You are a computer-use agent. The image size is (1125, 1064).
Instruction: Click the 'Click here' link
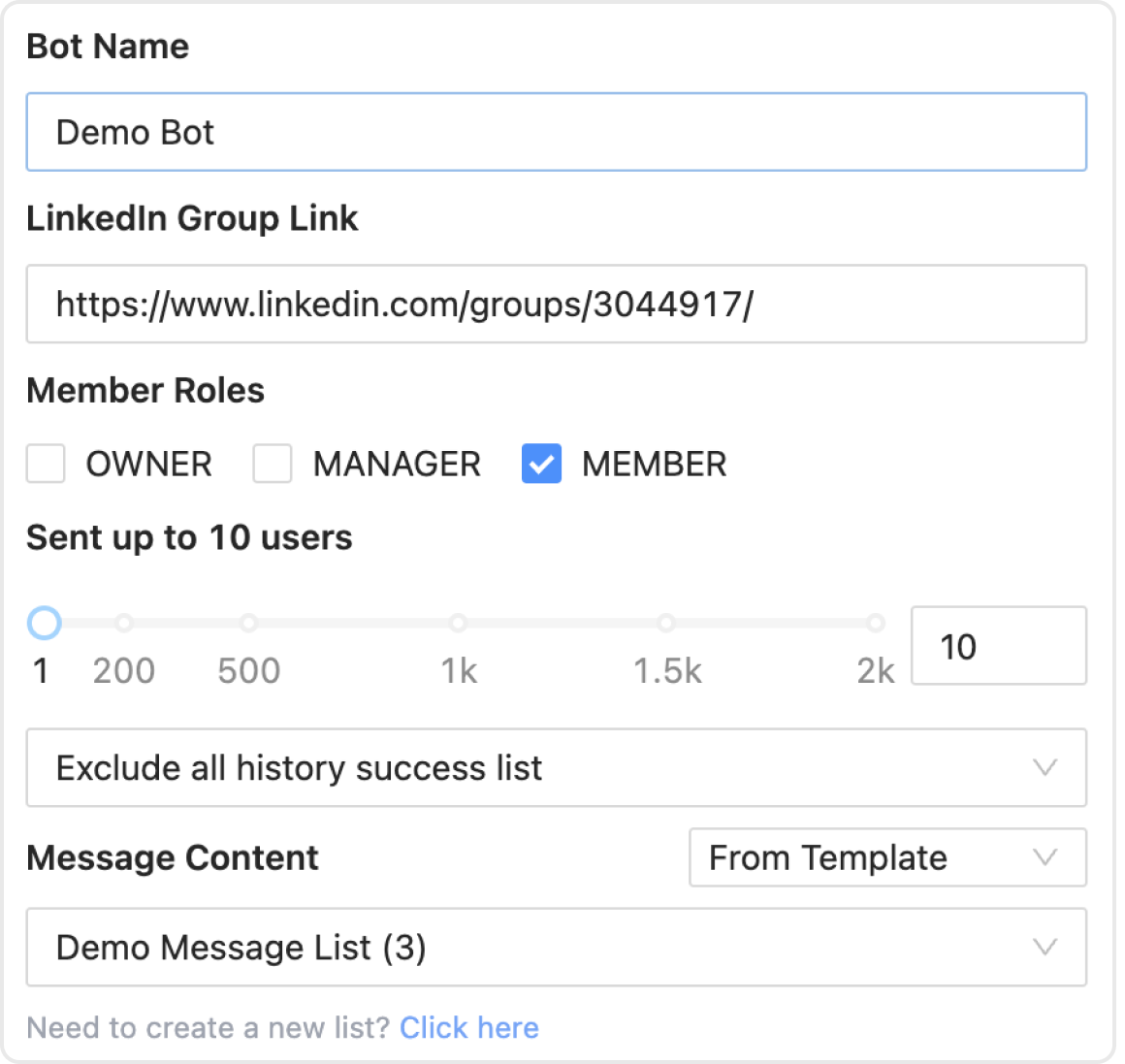click(x=469, y=1027)
